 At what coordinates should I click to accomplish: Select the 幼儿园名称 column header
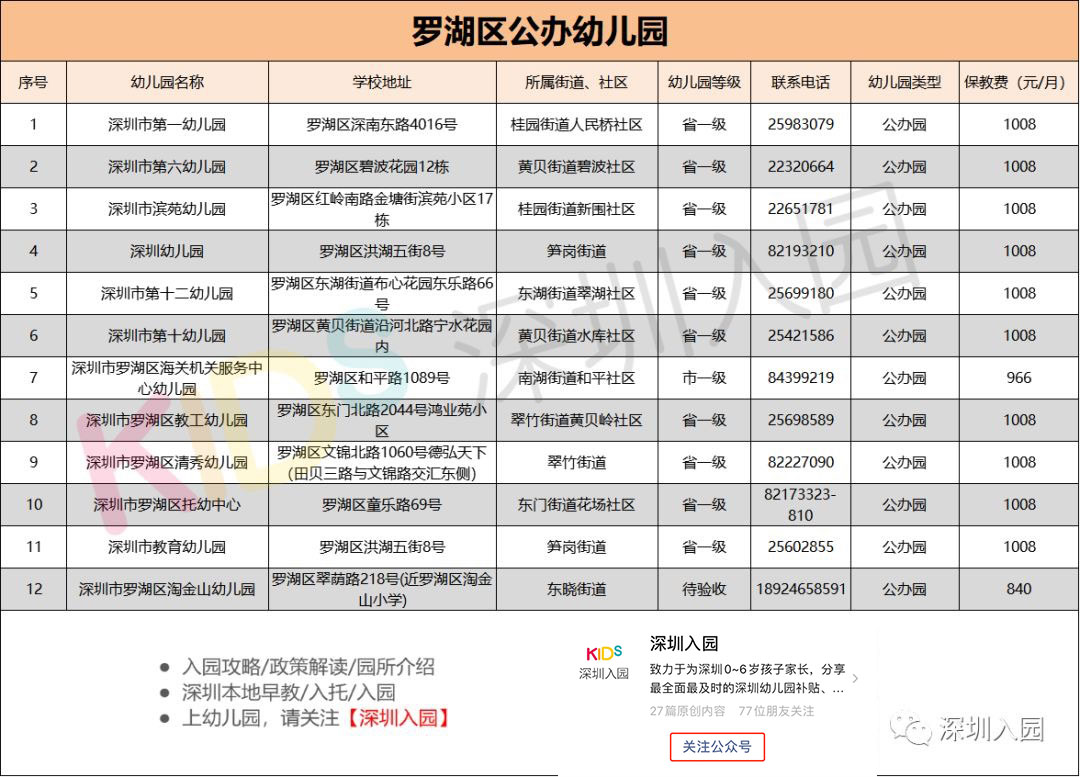(x=166, y=82)
